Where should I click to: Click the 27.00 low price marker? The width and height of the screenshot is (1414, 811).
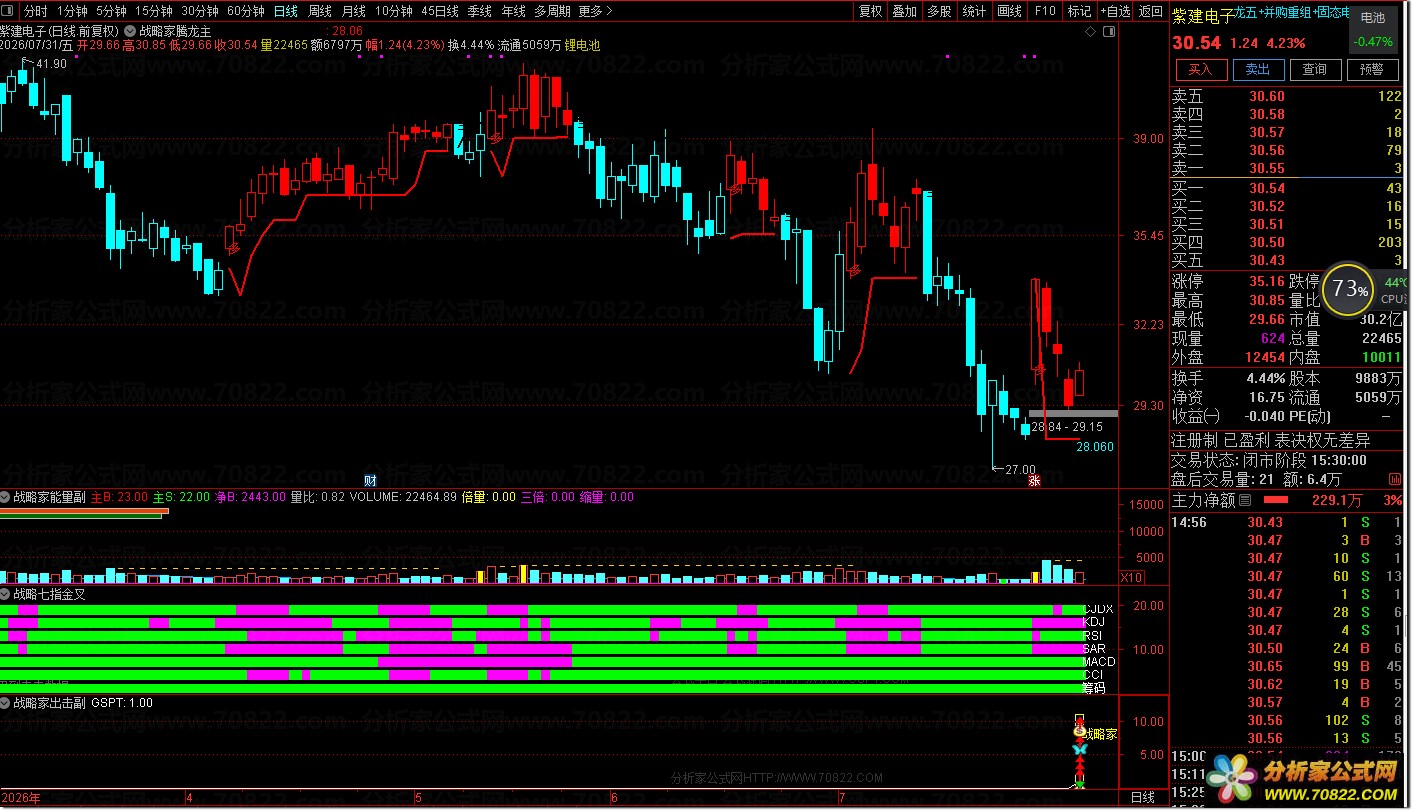click(x=1020, y=469)
